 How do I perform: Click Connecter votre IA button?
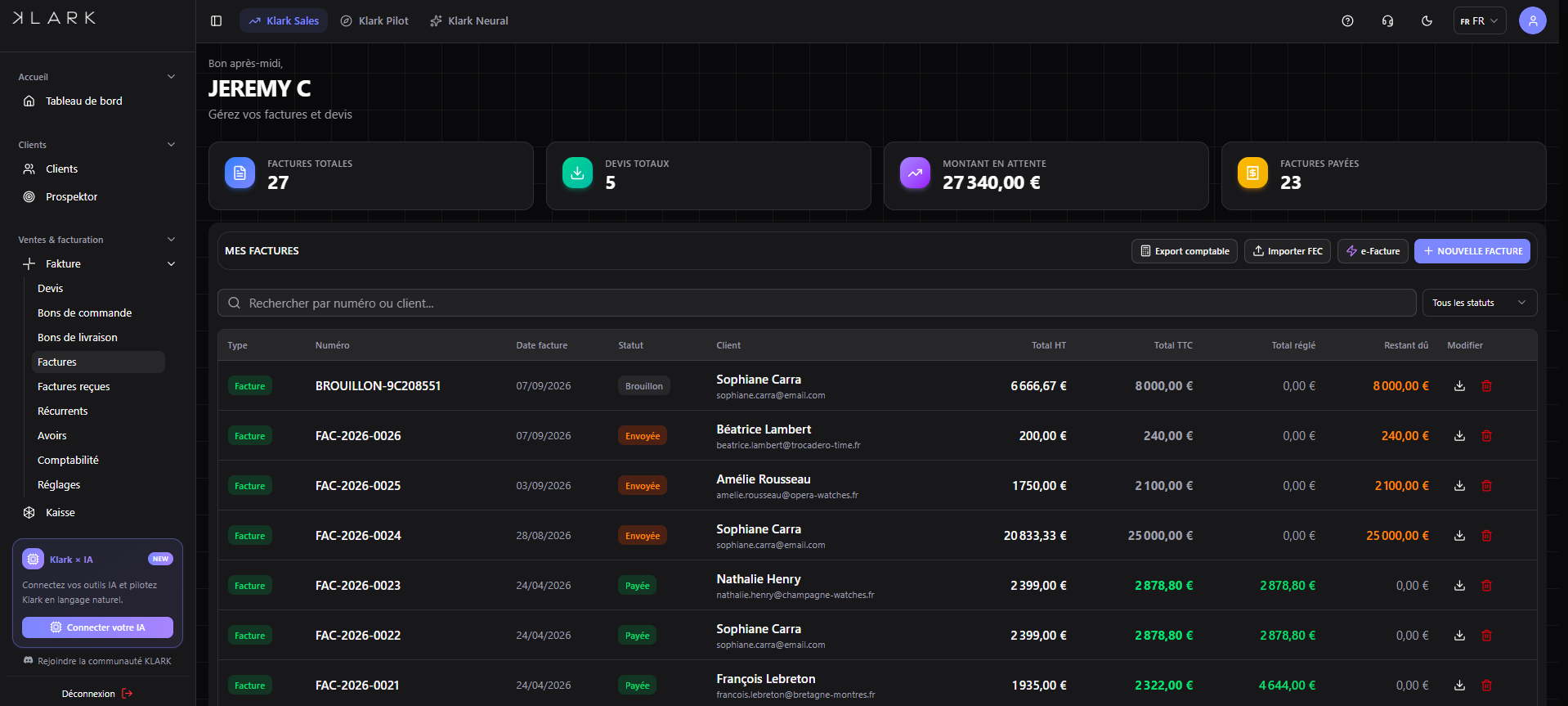tap(97, 627)
